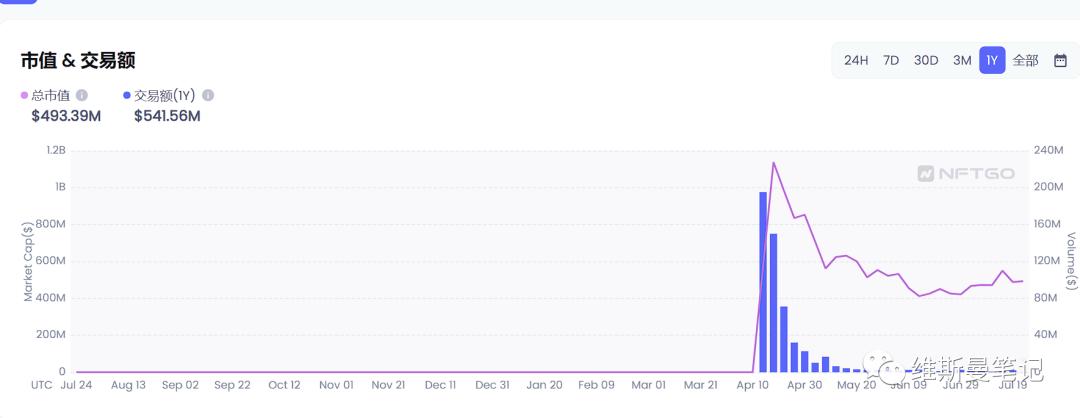Click the $541.56M volume value
Image resolution: width=1080 pixels, height=418 pixels.
[167, 116]
